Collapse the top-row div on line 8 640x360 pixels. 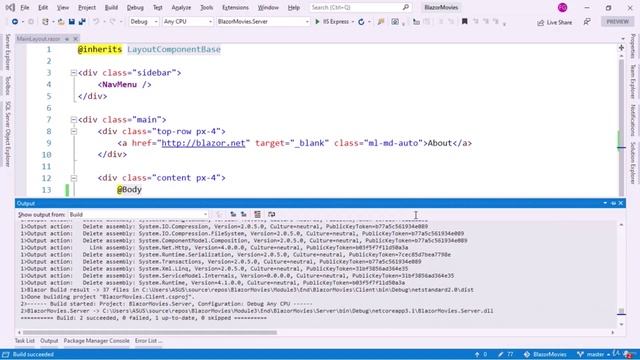point(73,131)
